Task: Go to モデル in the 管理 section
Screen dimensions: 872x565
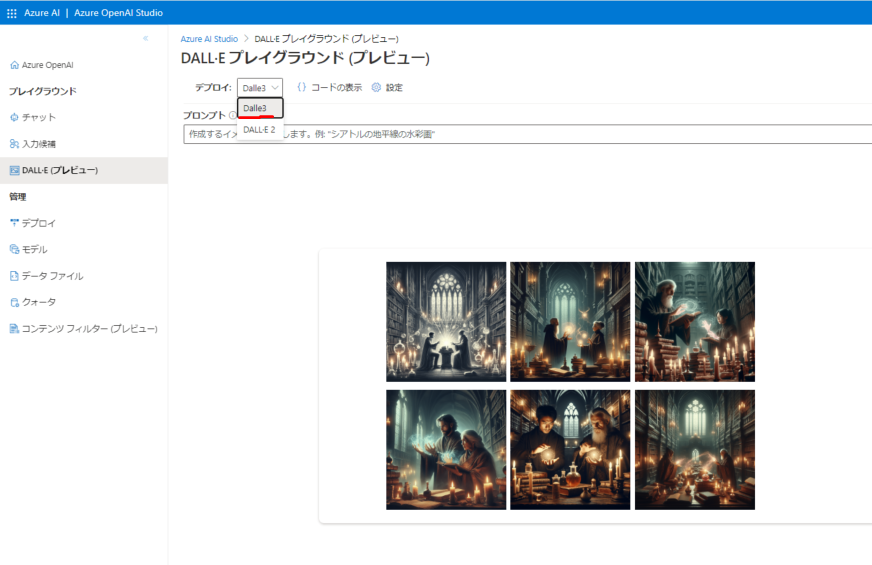Action: (x=34, y=249)
